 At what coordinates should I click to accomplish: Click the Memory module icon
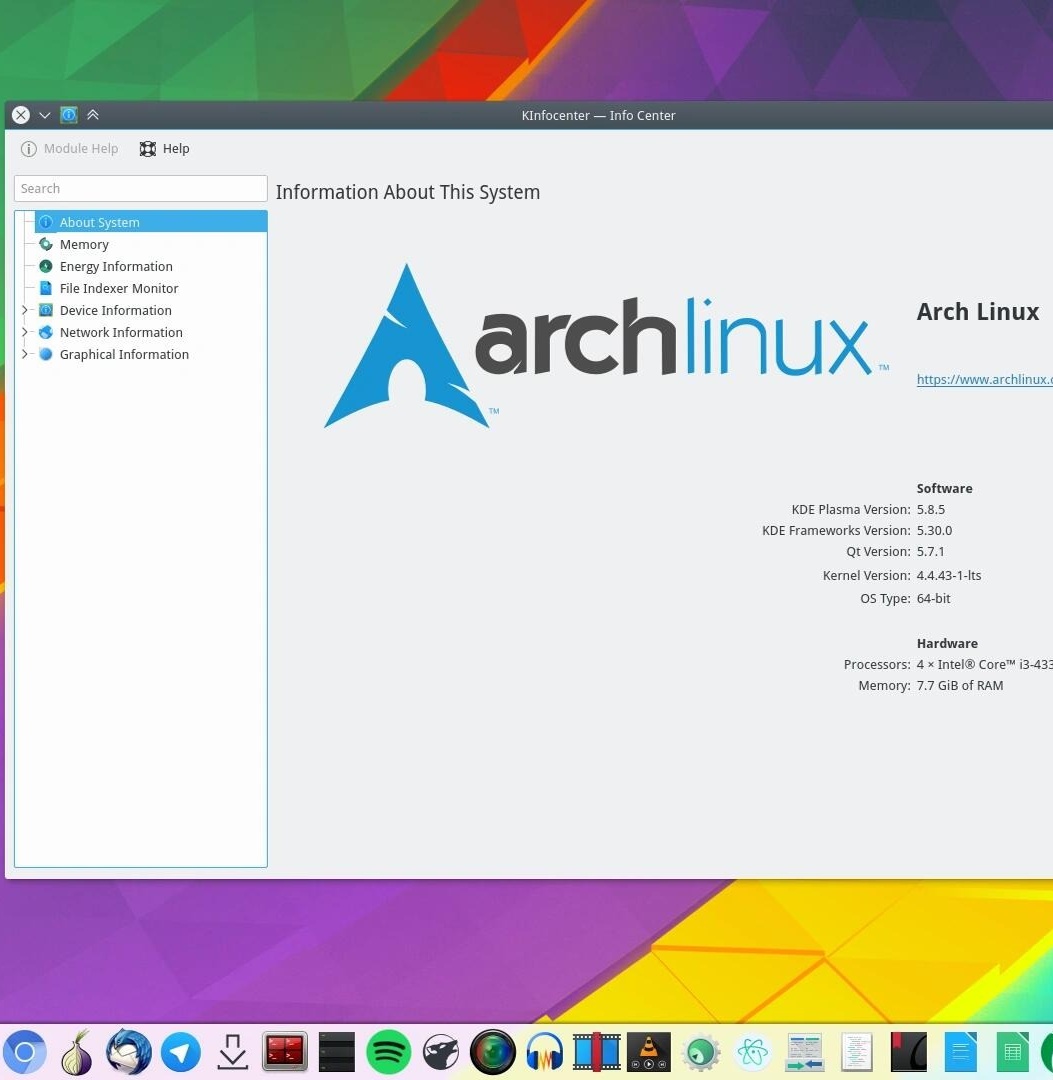[x=46, y=244]
